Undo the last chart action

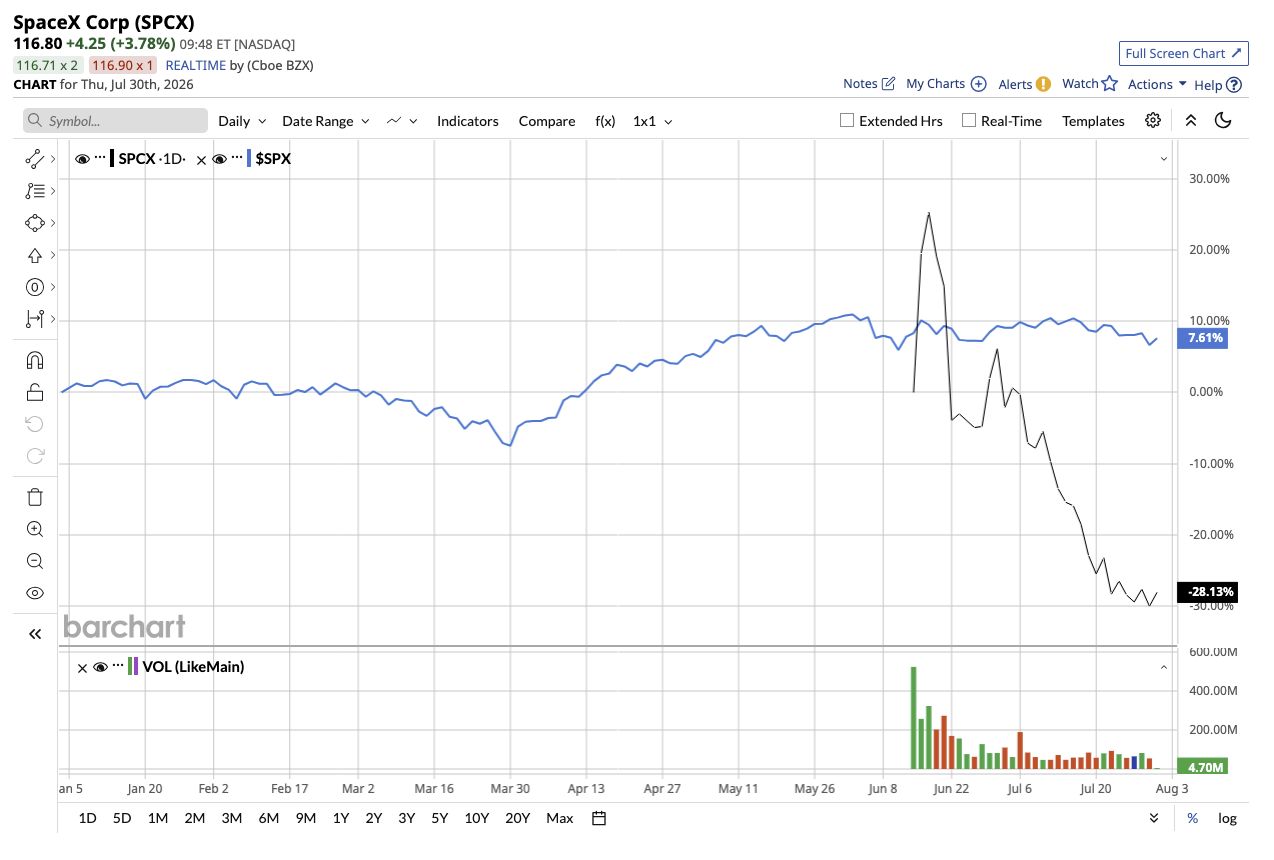pos(35,424)
